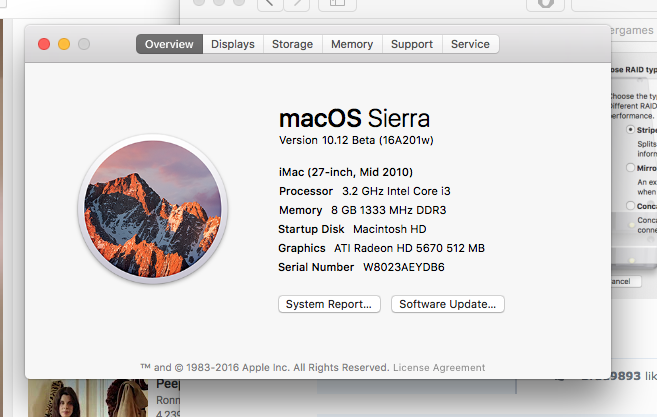The height and width of the screenshot is (417, 657).
Task: Click the startup disk name Macintosh HD
Action: click(390, 229)
